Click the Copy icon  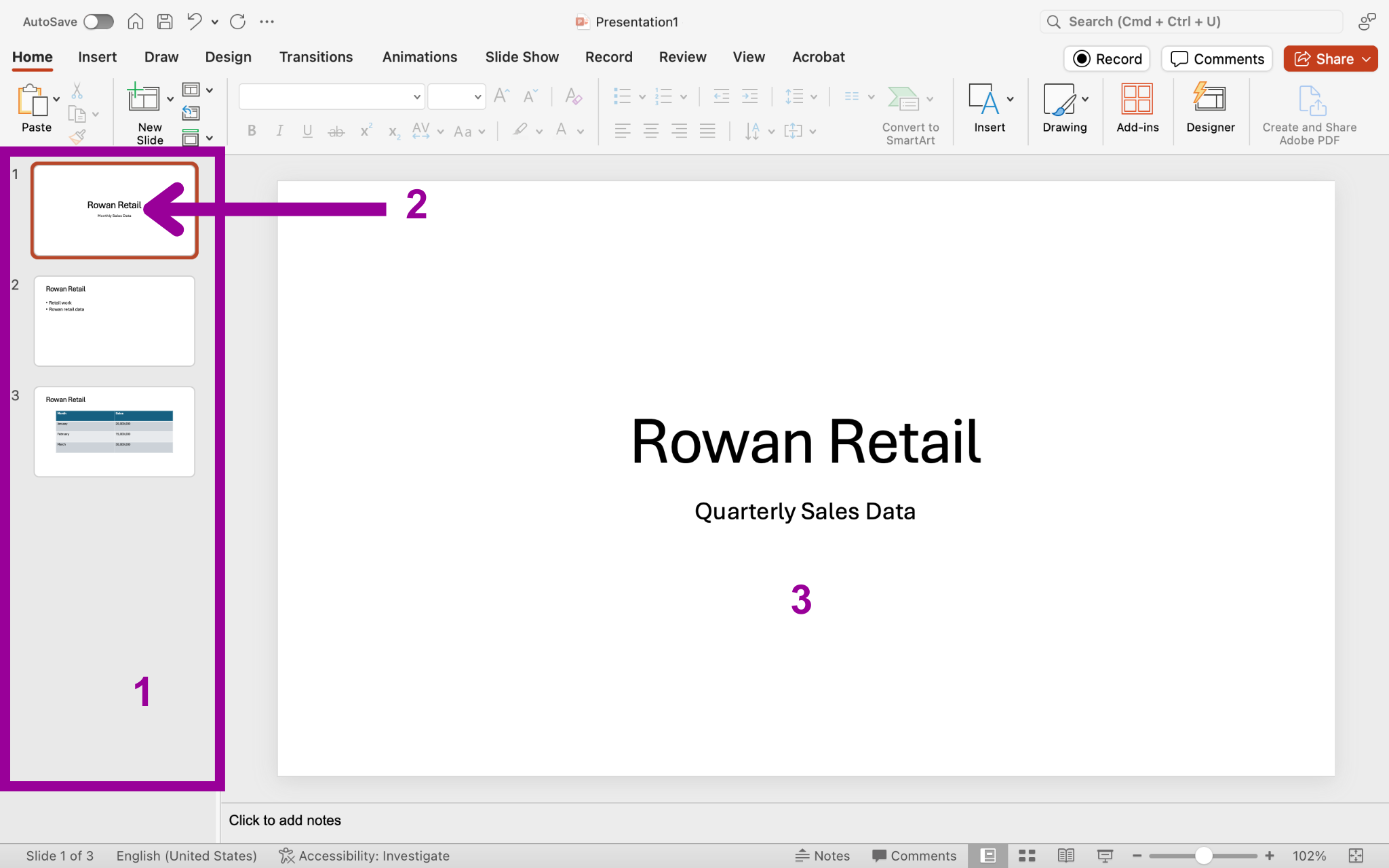click(77, 114)
